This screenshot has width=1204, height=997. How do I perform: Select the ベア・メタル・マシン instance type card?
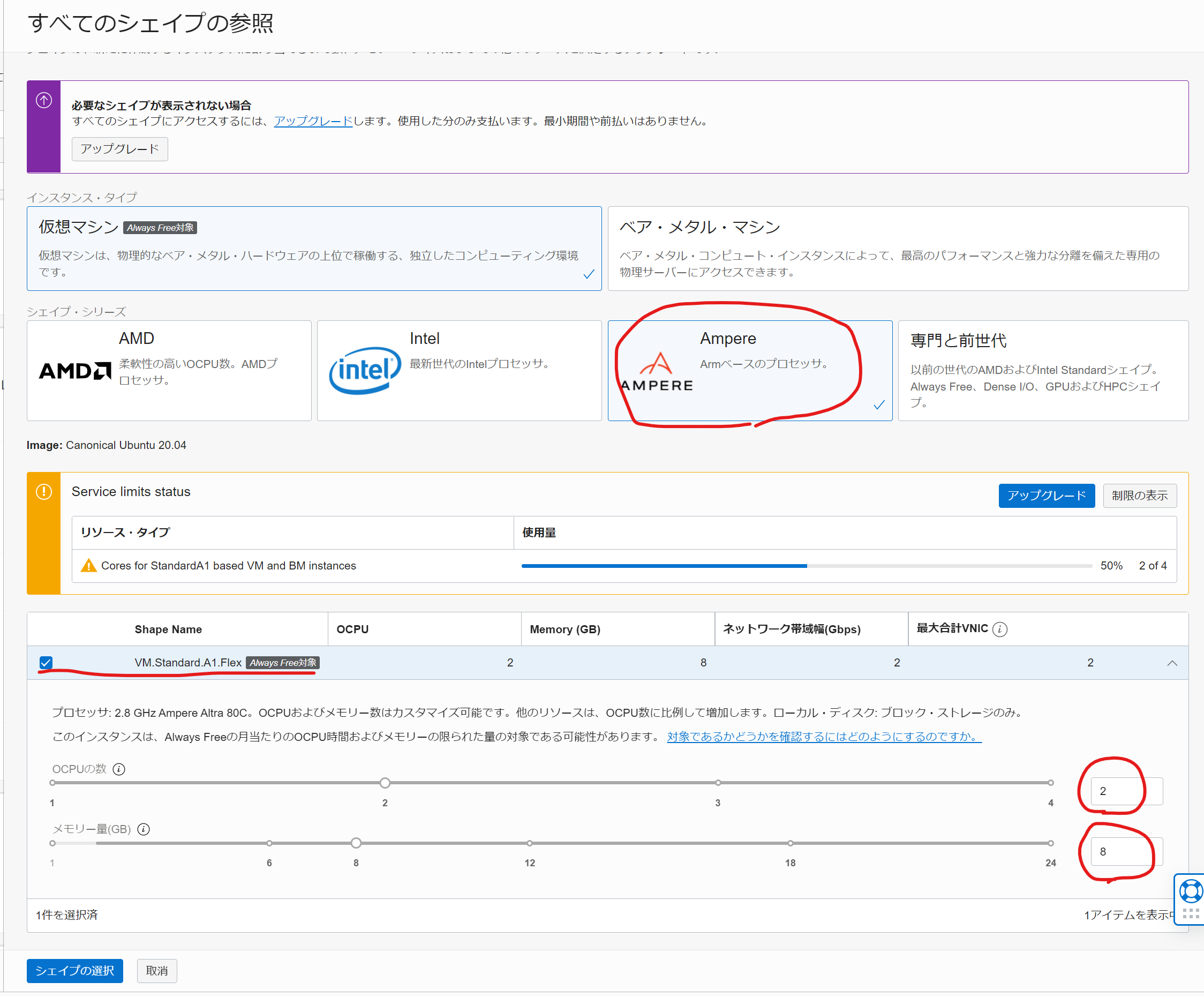897,249
